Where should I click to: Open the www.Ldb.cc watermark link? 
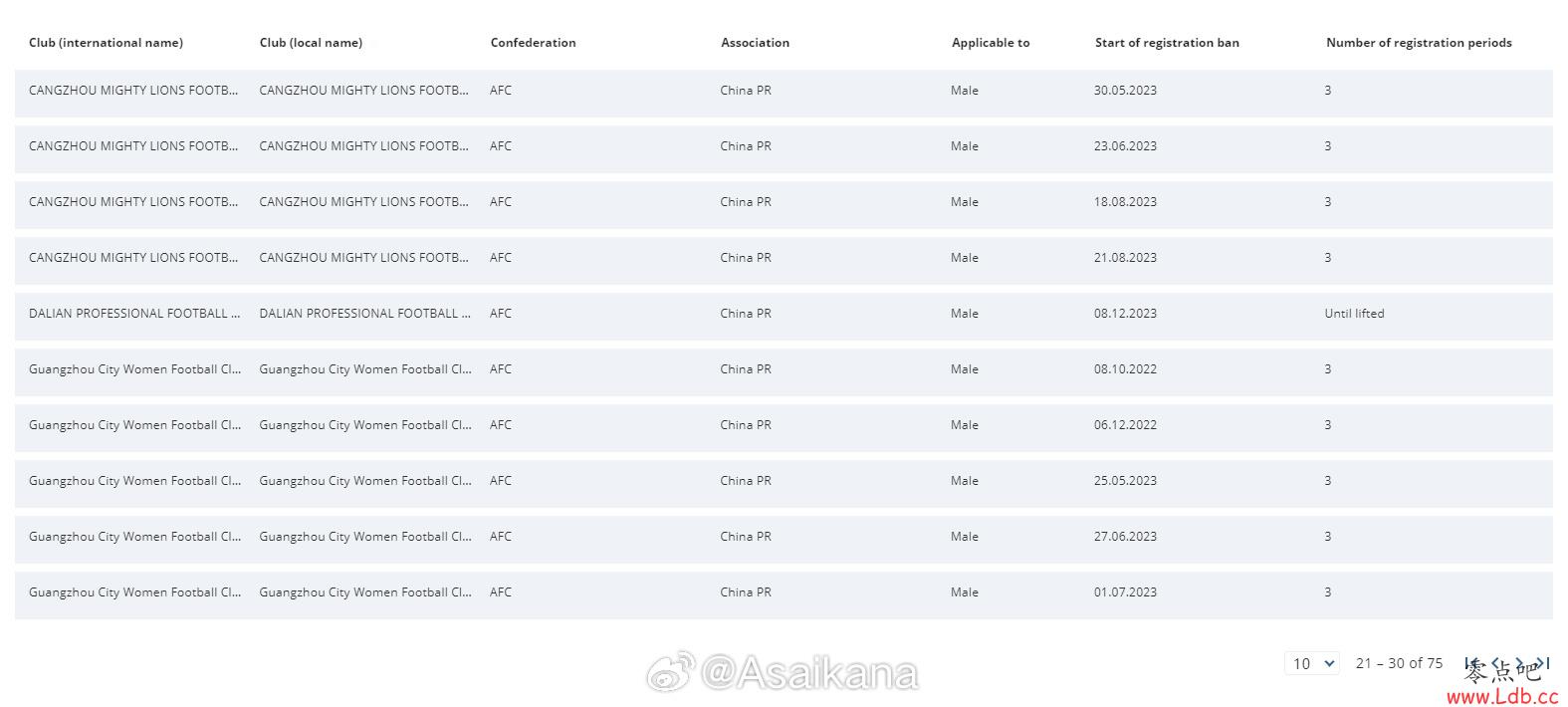point(1502,697)
